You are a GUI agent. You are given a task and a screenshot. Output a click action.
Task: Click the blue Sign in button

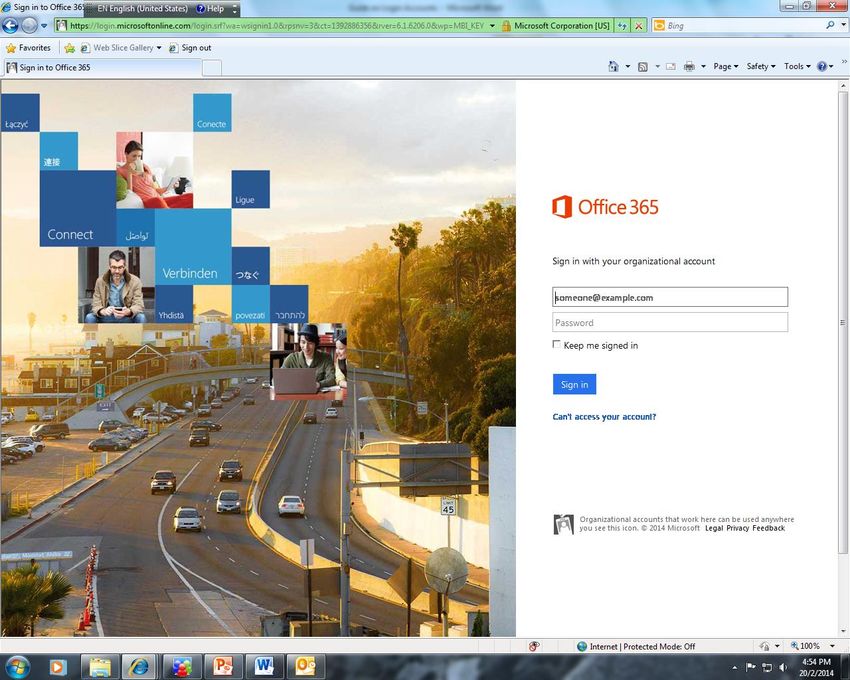[574, 384]
